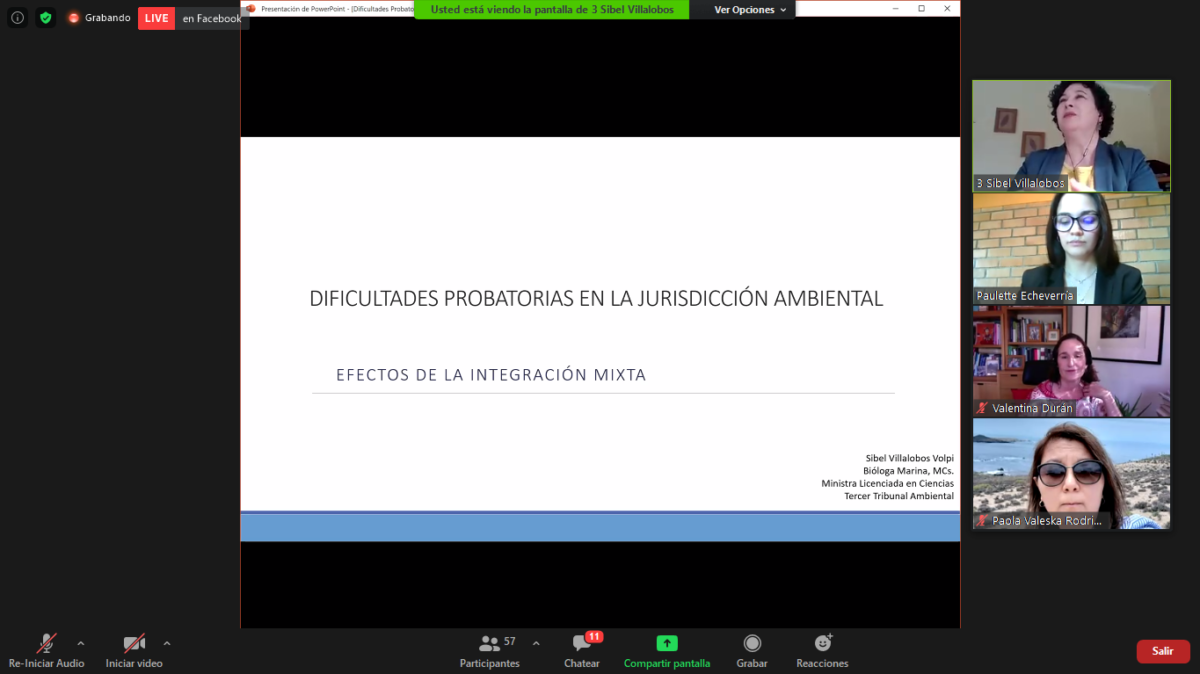This screenshot has height=674, width=1200.
Task: Expand the audio options arrow beside the microphone
Action: pos(81,643)
